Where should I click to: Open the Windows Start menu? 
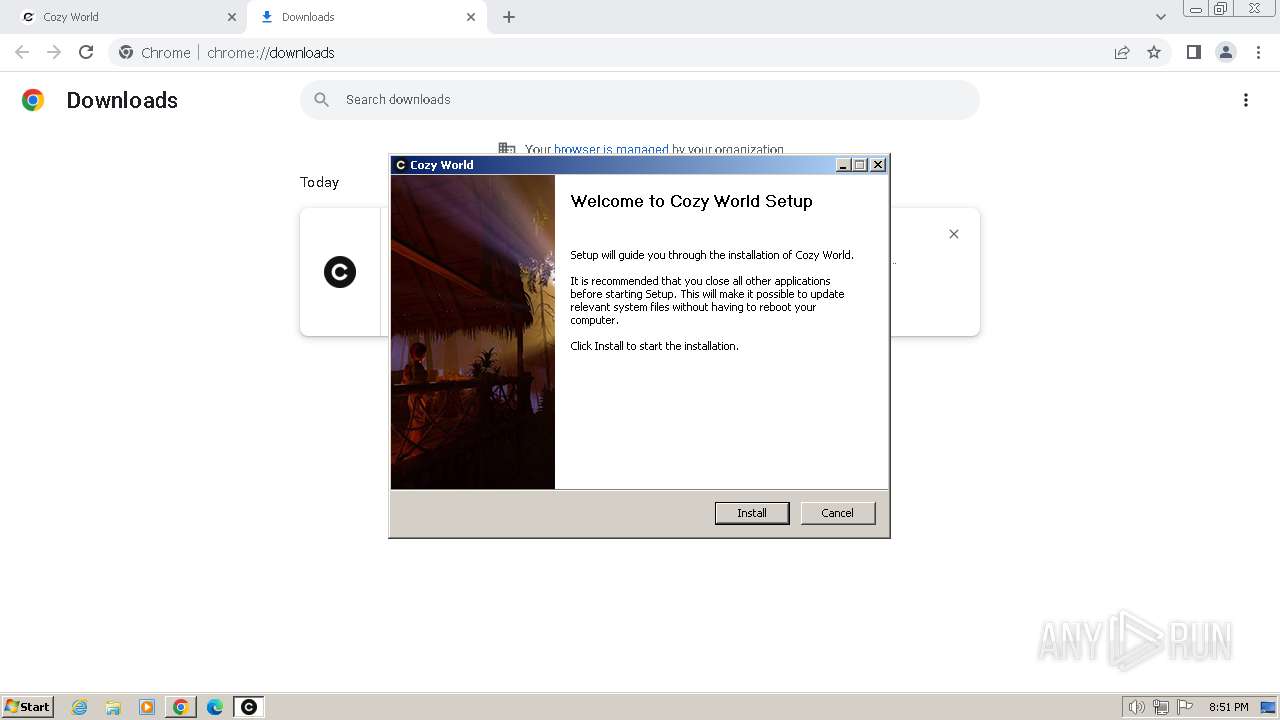pos(28,707)
